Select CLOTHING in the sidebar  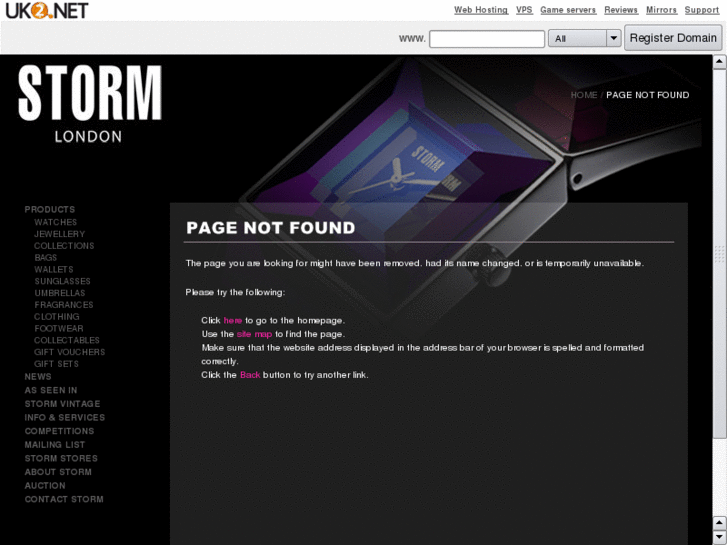pos(57,317)
